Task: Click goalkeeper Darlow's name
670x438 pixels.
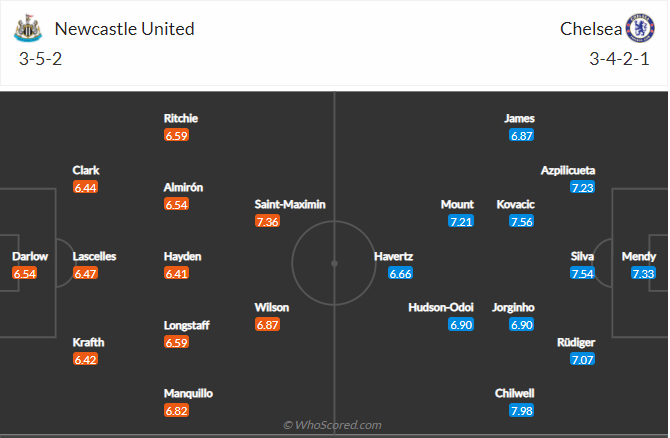Action: click(x=29, y=256)
